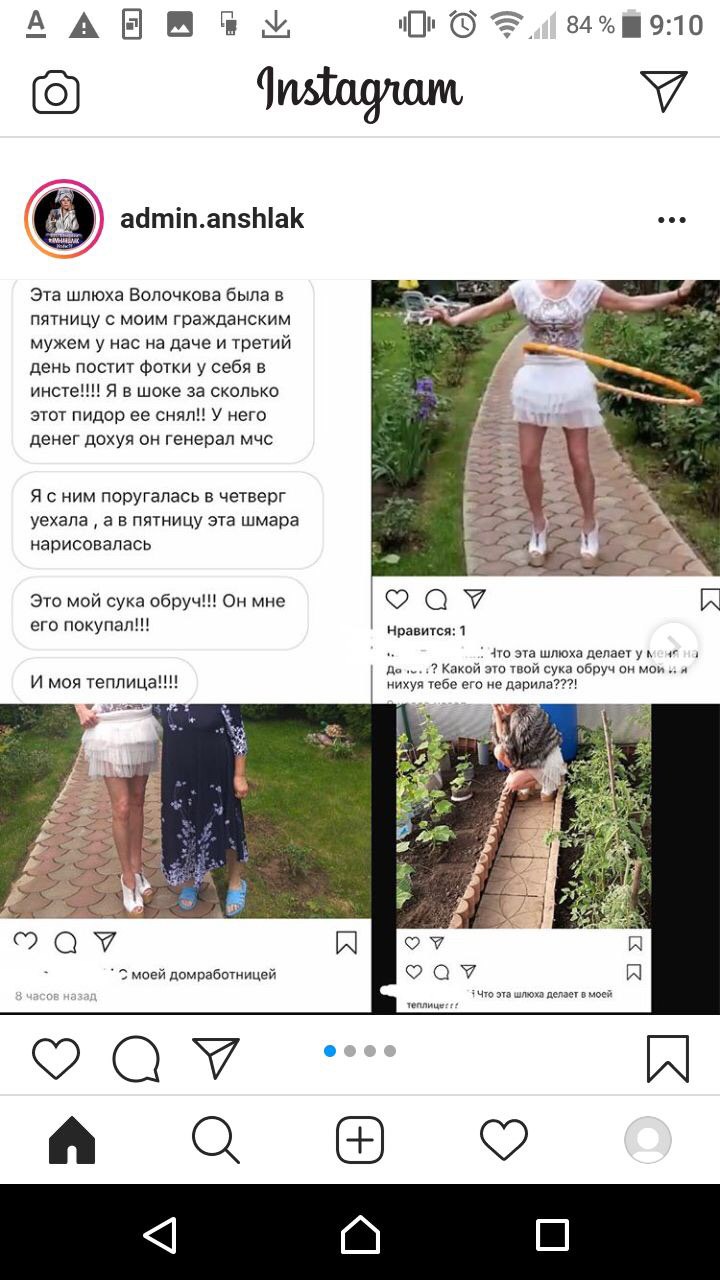
Task: Open activity heart tab
Action: click(x=504, y=1140)
